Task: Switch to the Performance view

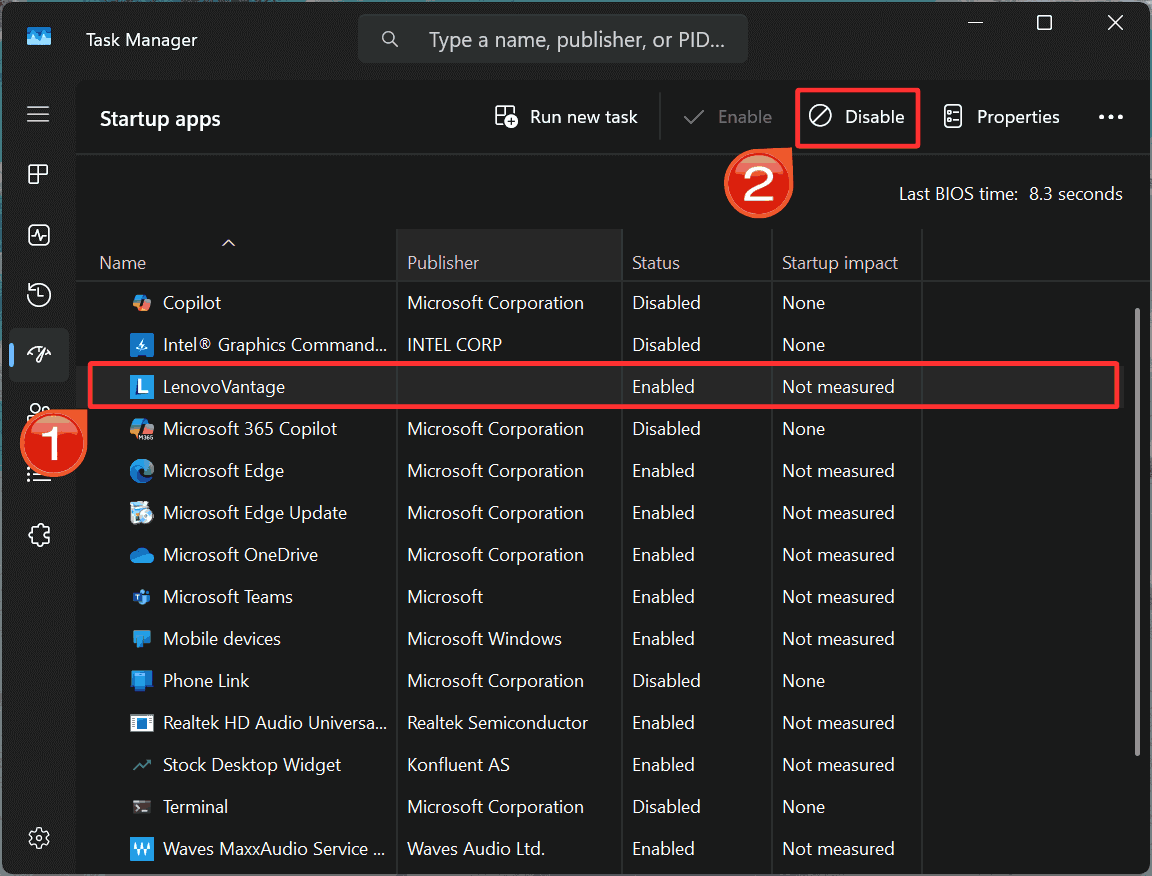Action: 38,235
